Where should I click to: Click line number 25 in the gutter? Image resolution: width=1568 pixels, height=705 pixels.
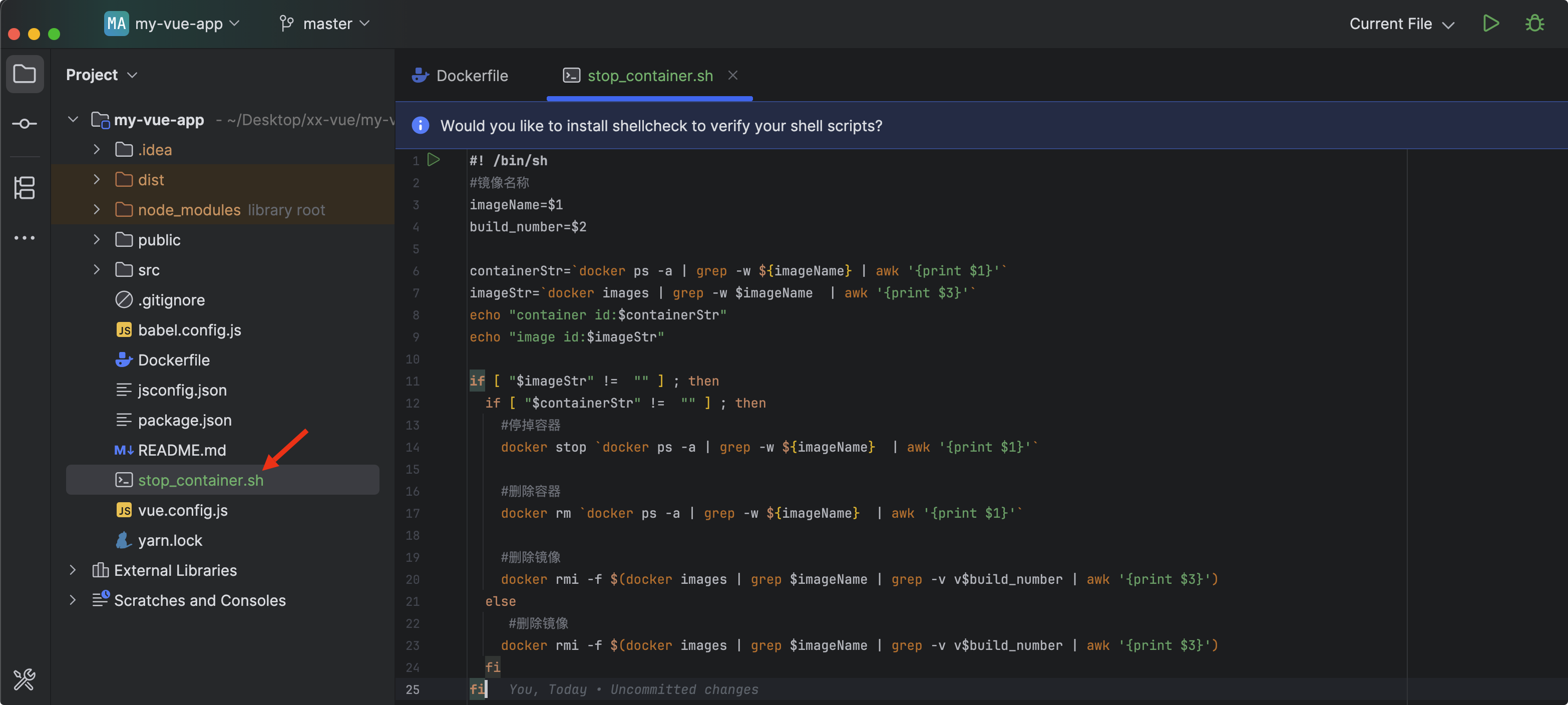point(413,689)
